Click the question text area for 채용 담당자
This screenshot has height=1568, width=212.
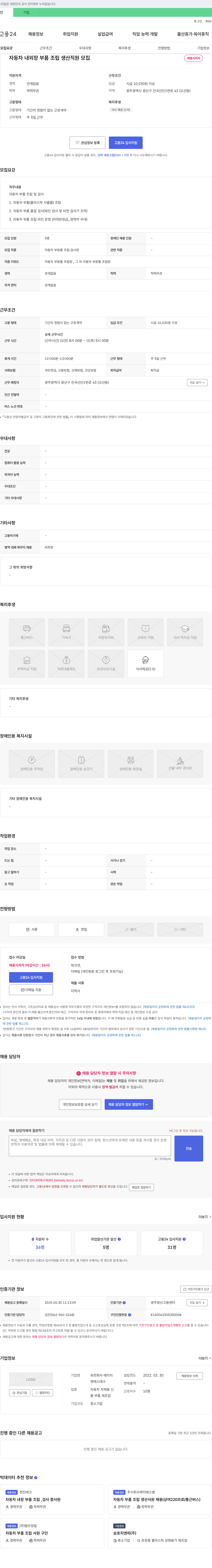(x=90, y=1146)
